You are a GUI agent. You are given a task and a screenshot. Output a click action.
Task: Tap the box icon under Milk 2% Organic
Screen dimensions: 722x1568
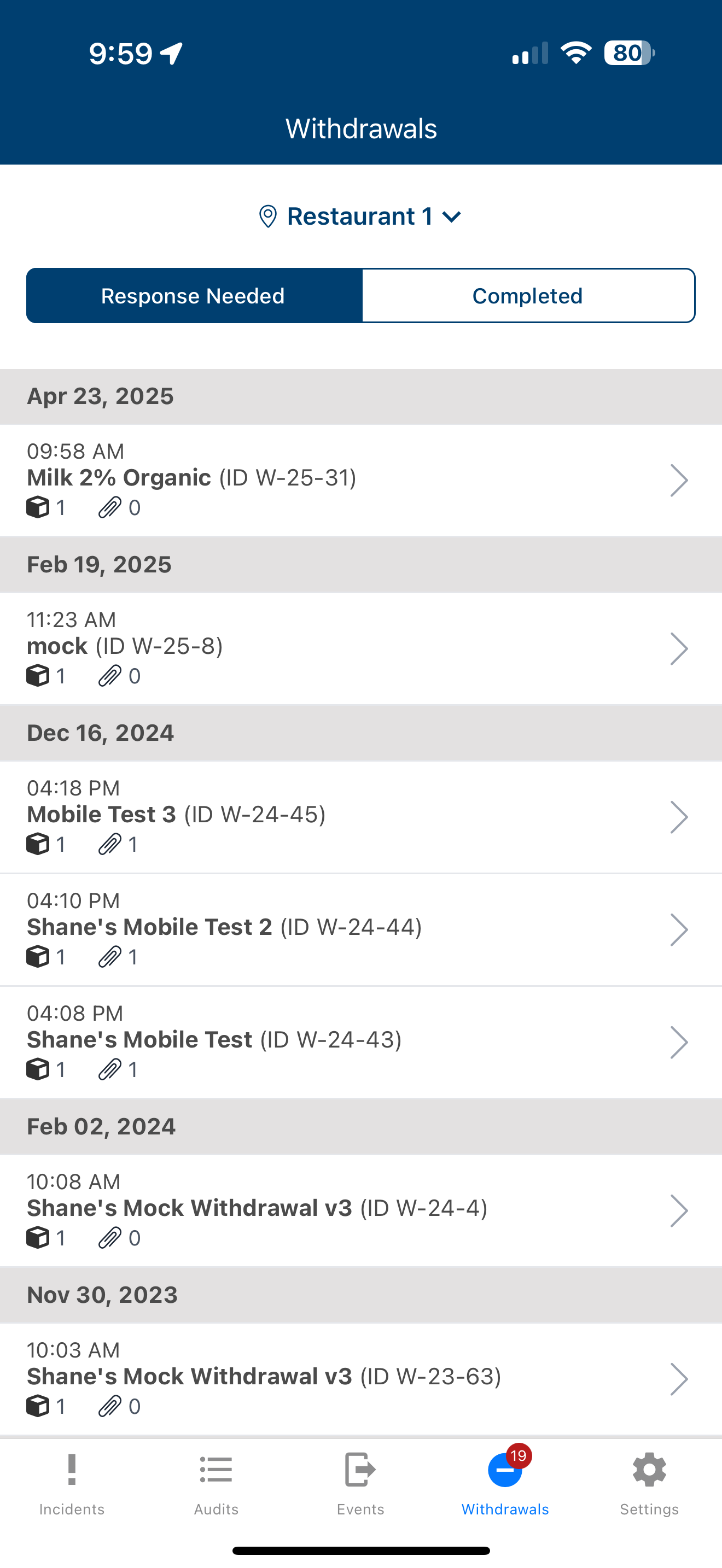click(38, 507)
